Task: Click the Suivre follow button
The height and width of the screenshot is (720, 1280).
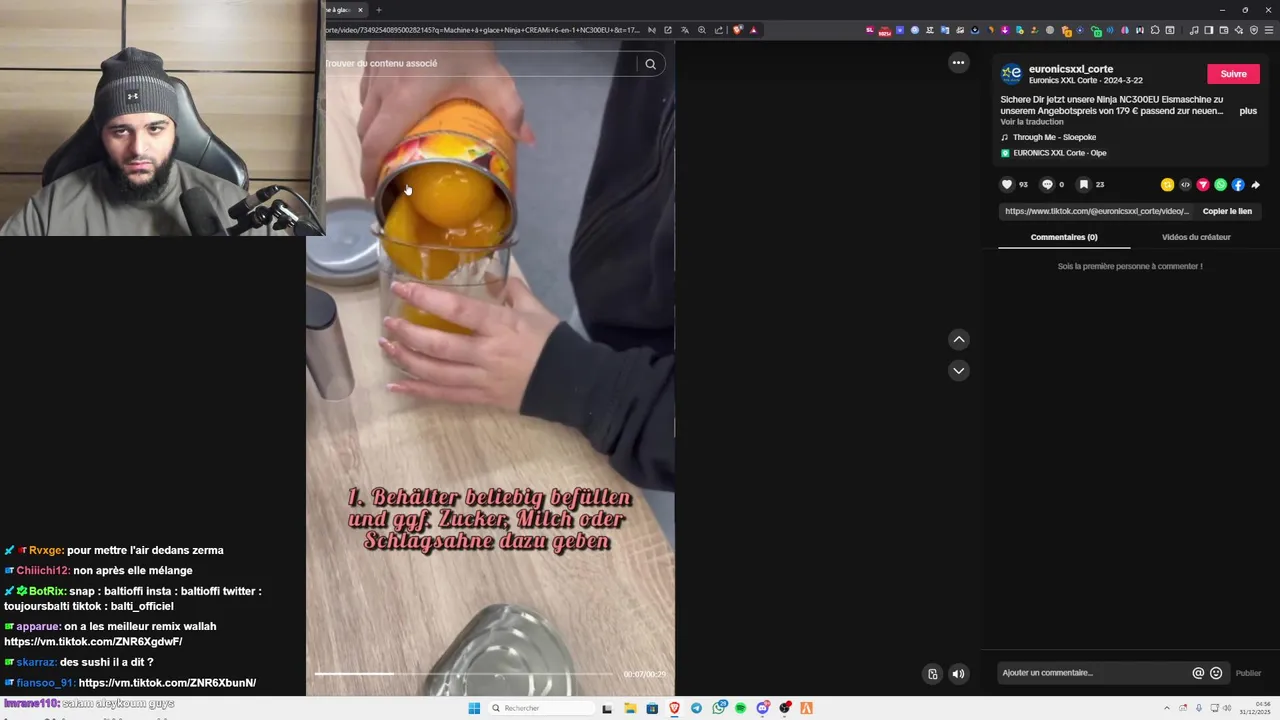Action: 1233,74
